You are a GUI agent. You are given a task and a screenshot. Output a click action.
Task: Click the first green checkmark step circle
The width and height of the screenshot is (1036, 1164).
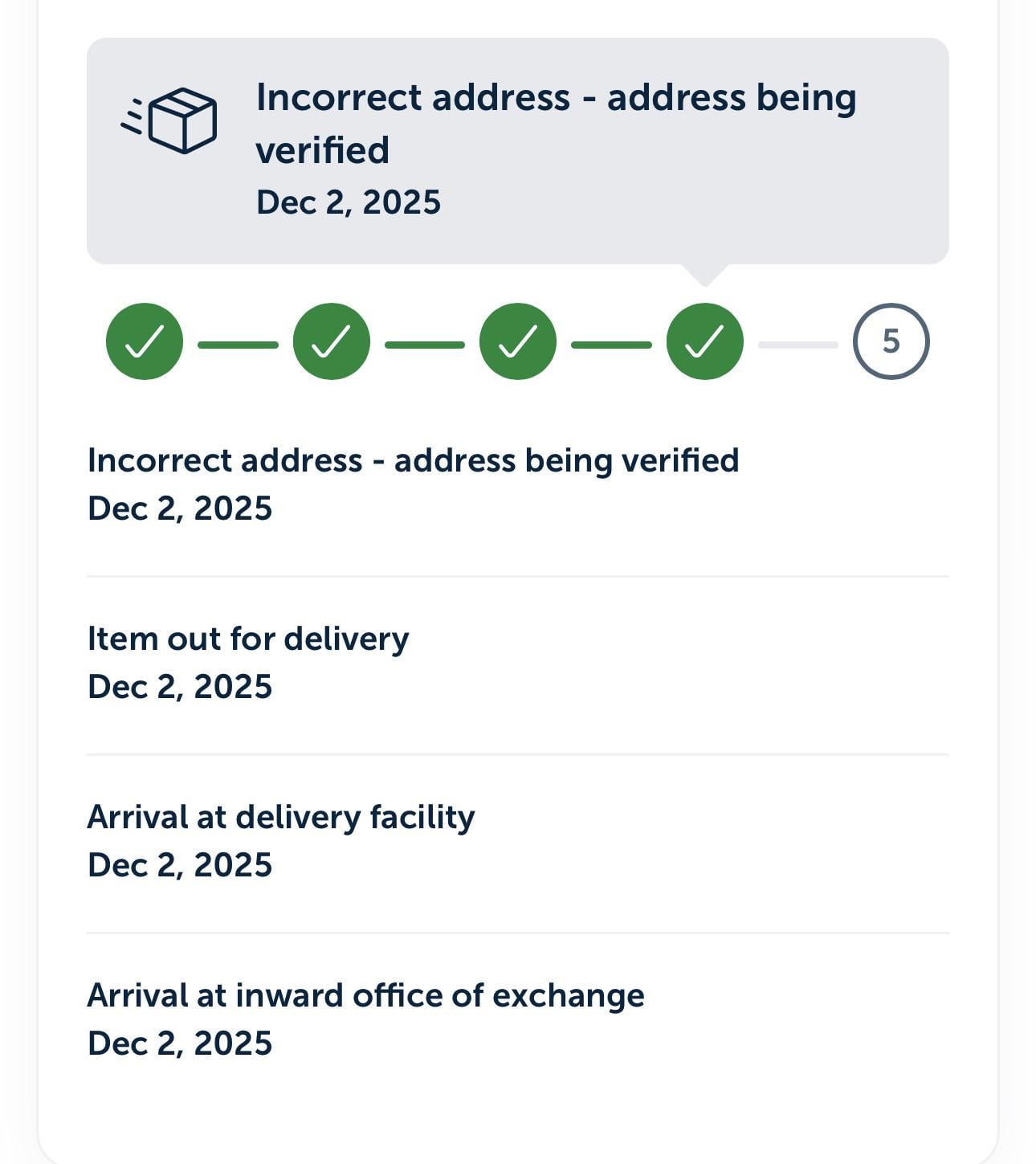(145, 341)
